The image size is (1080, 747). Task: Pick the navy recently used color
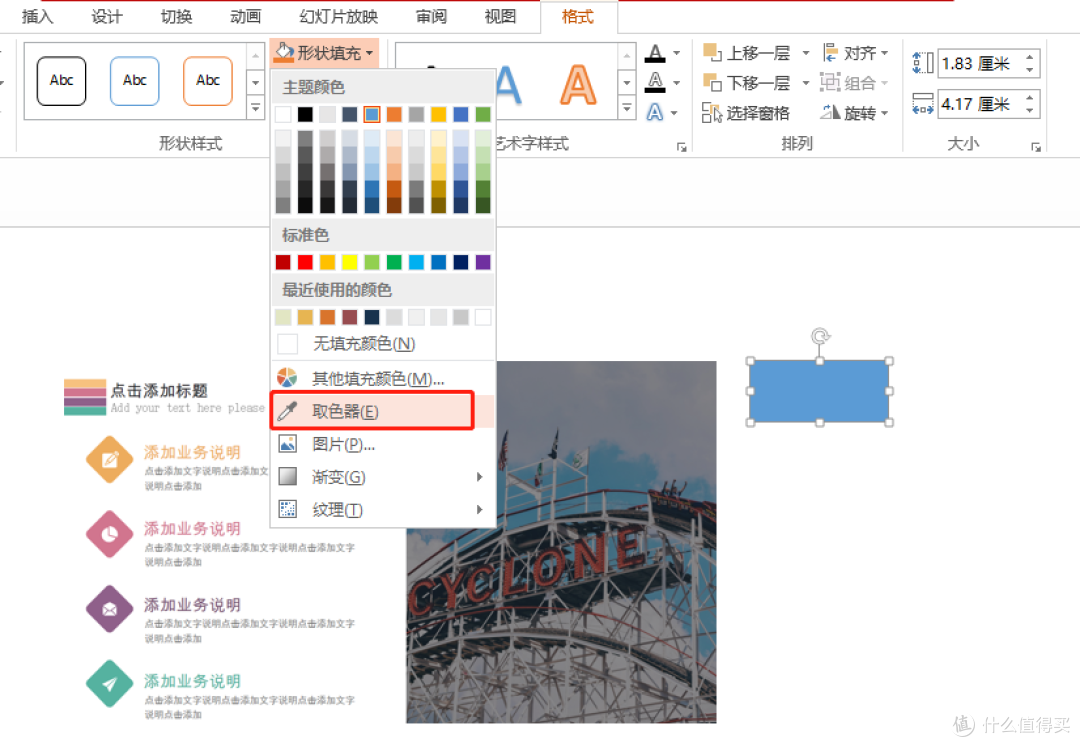point(372,317)
